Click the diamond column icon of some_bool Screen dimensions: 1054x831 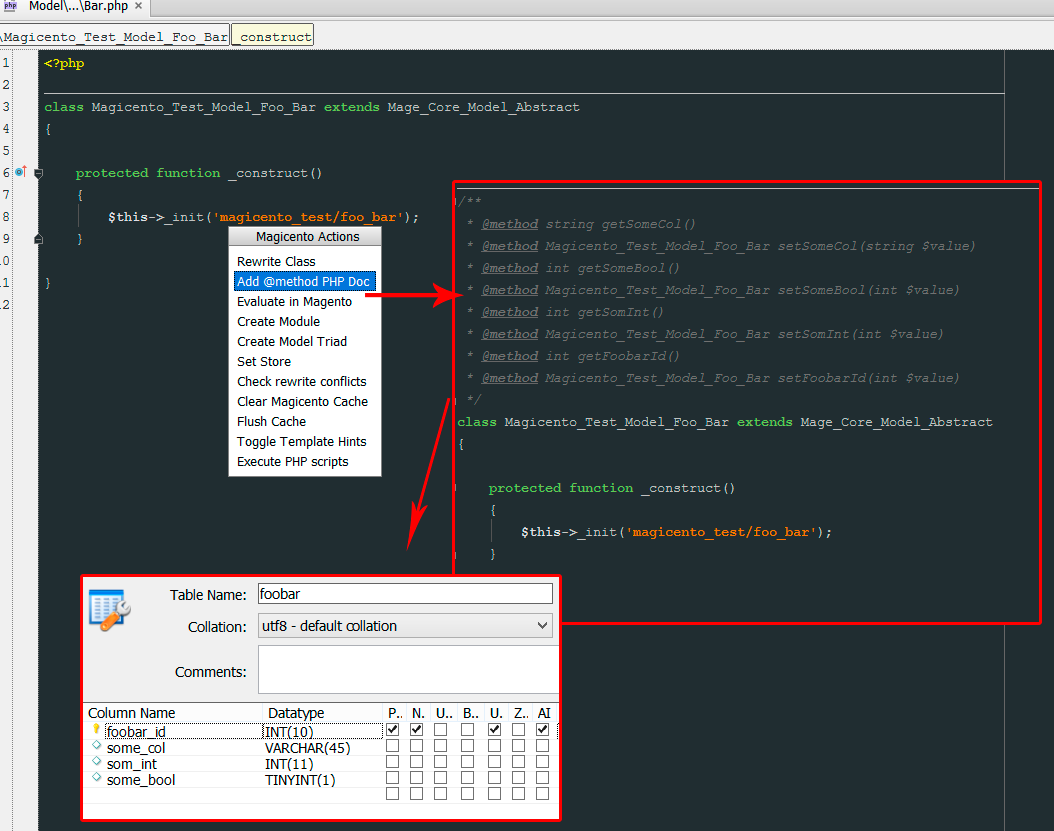click(x=97, y=777)
